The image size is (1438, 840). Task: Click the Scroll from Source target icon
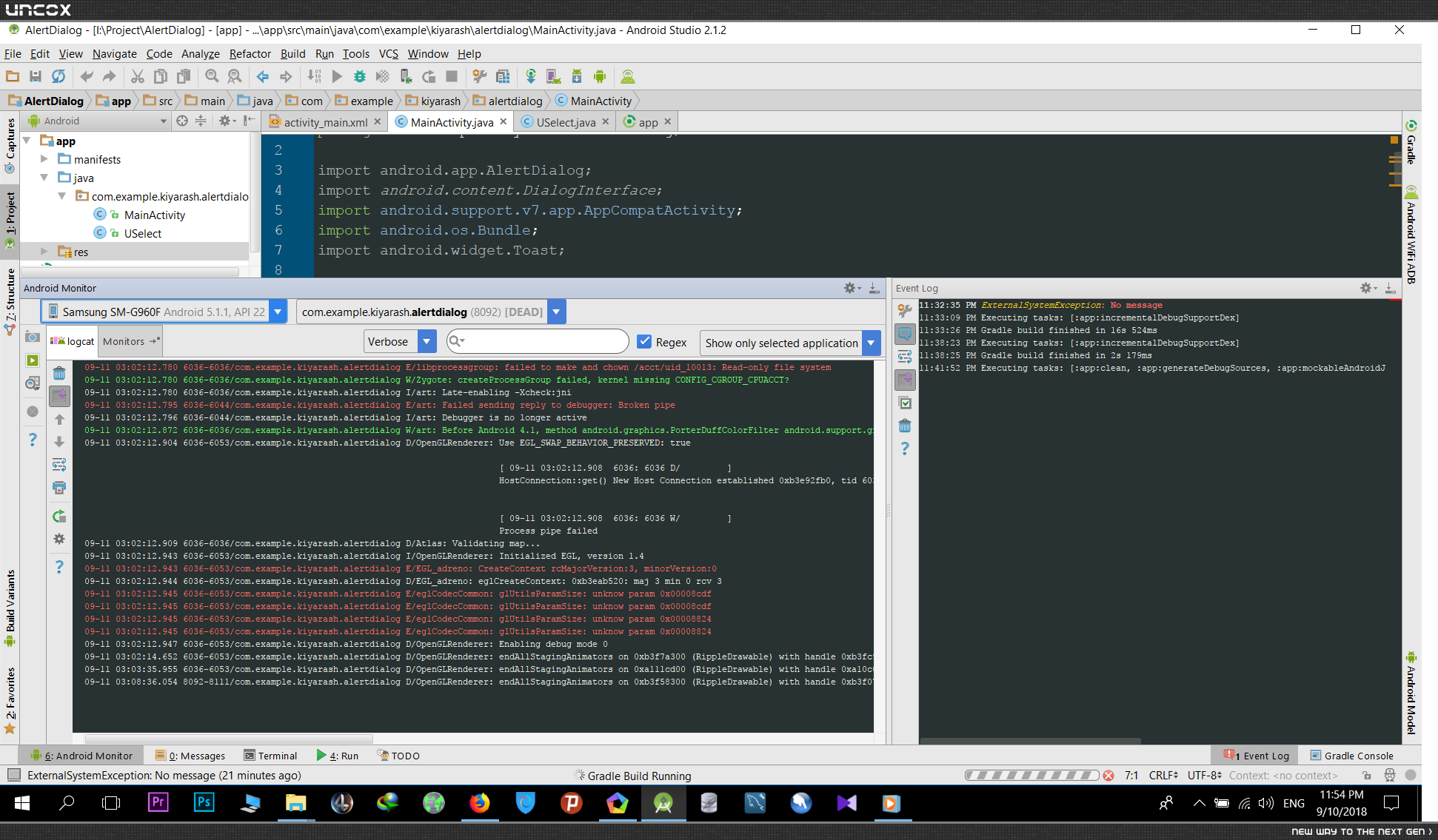182,121
